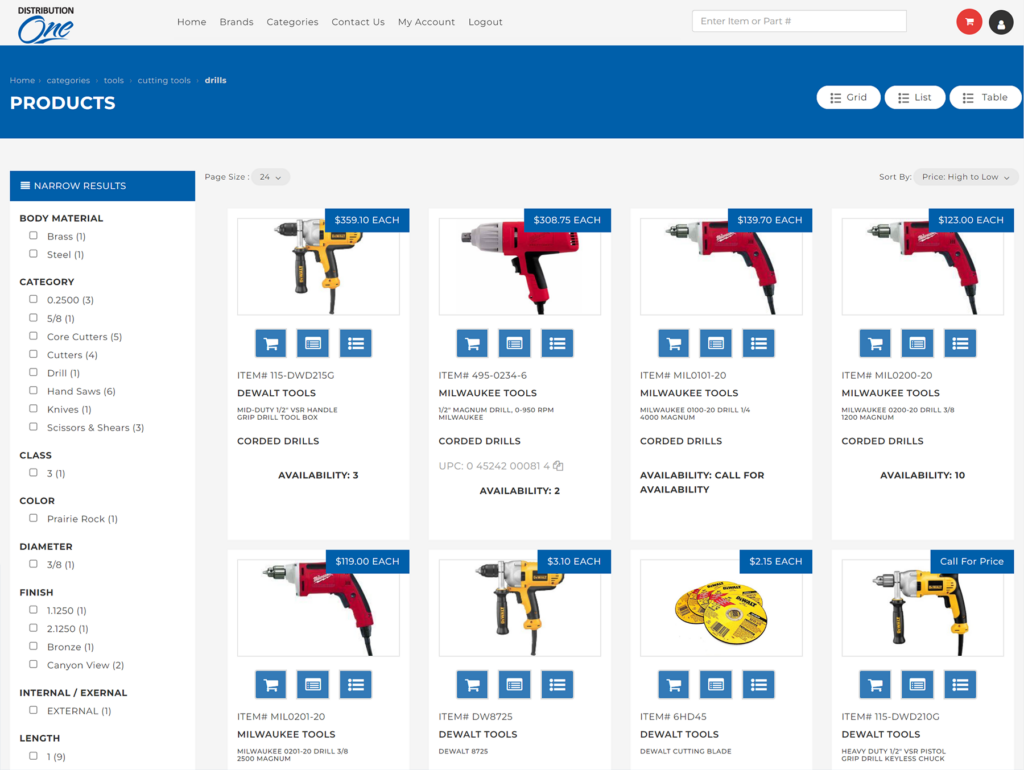1024x770 pixels.
Task: Open quick view card icon for 6HD45
Action: (x=716, y=684)
